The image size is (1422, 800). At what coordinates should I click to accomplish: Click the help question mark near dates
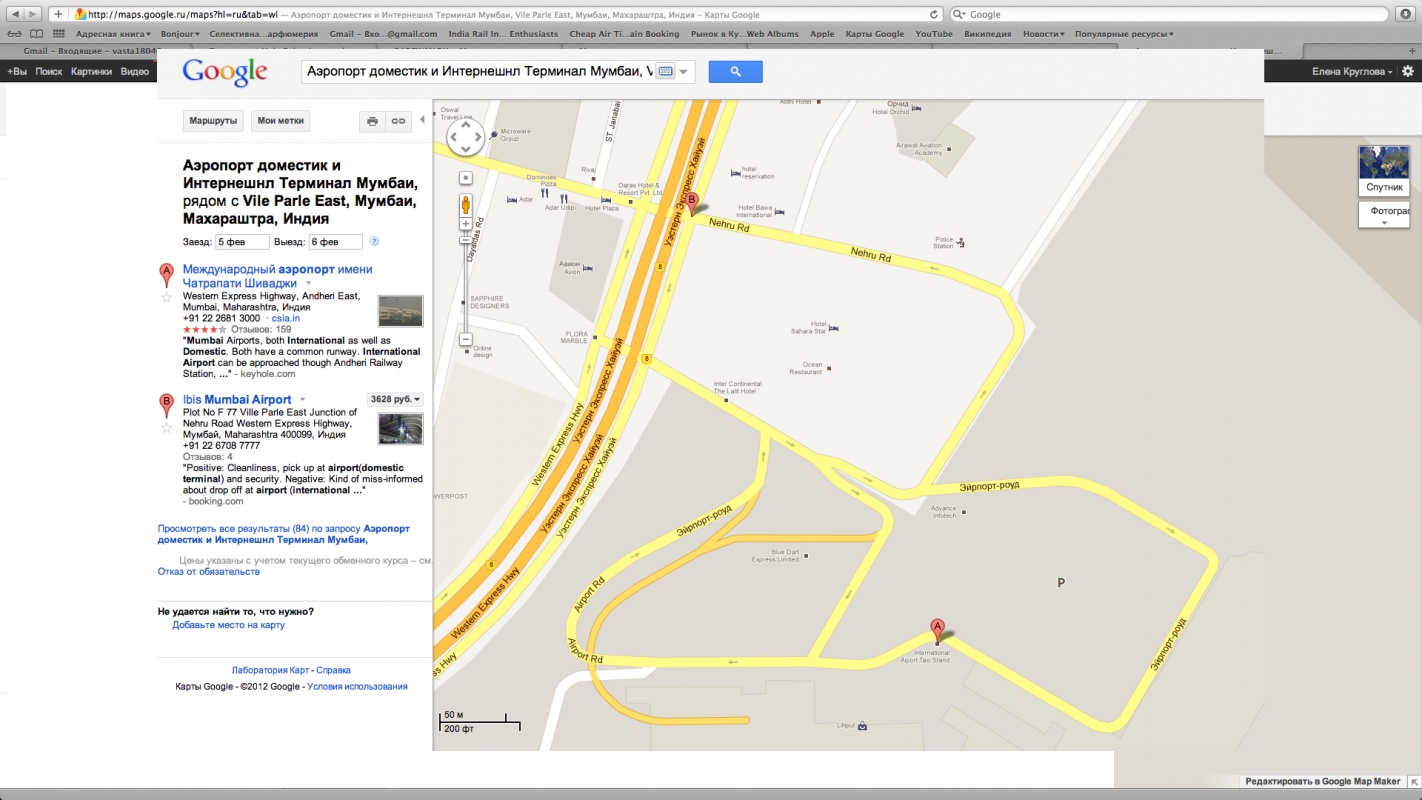(374, 242)
